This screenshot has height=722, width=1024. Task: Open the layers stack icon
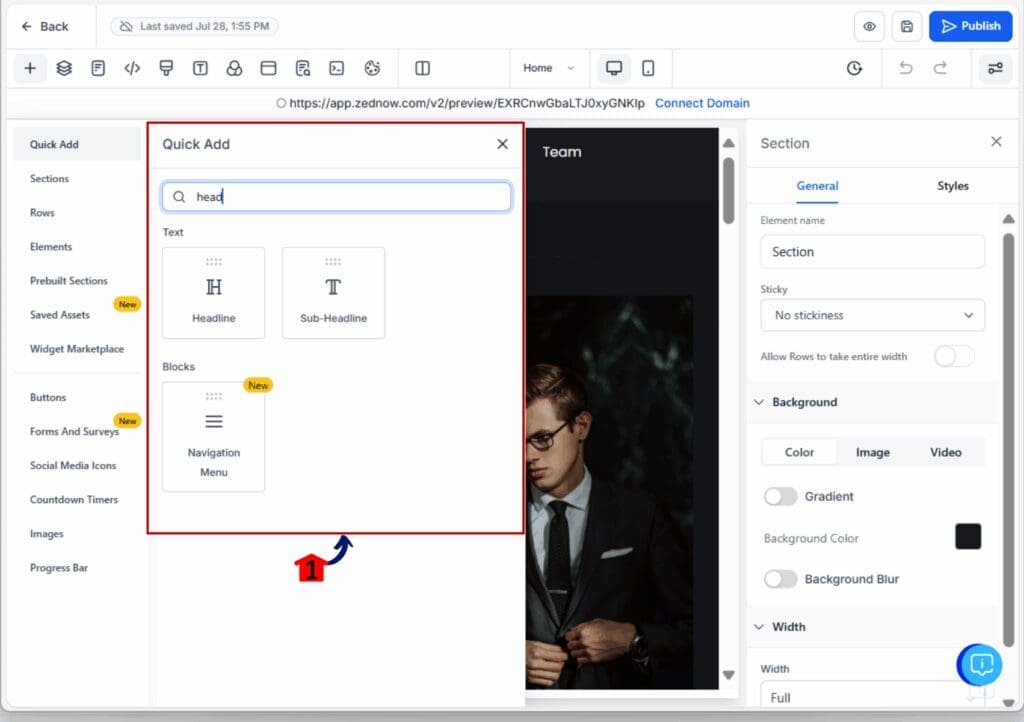(64, 68)
